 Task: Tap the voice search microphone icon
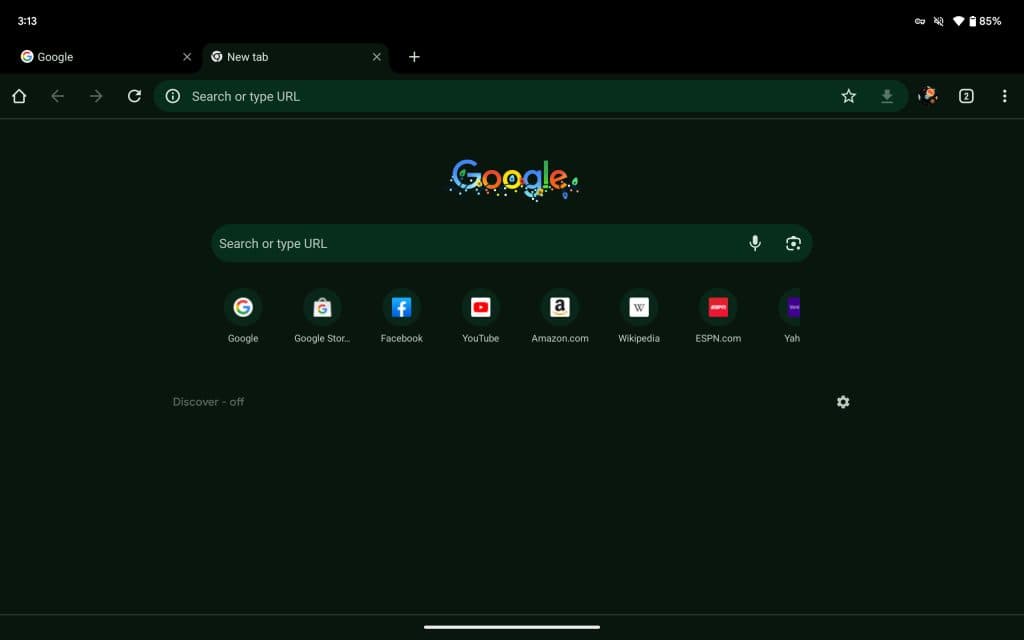pyautogui.click(x=754, y=243)
